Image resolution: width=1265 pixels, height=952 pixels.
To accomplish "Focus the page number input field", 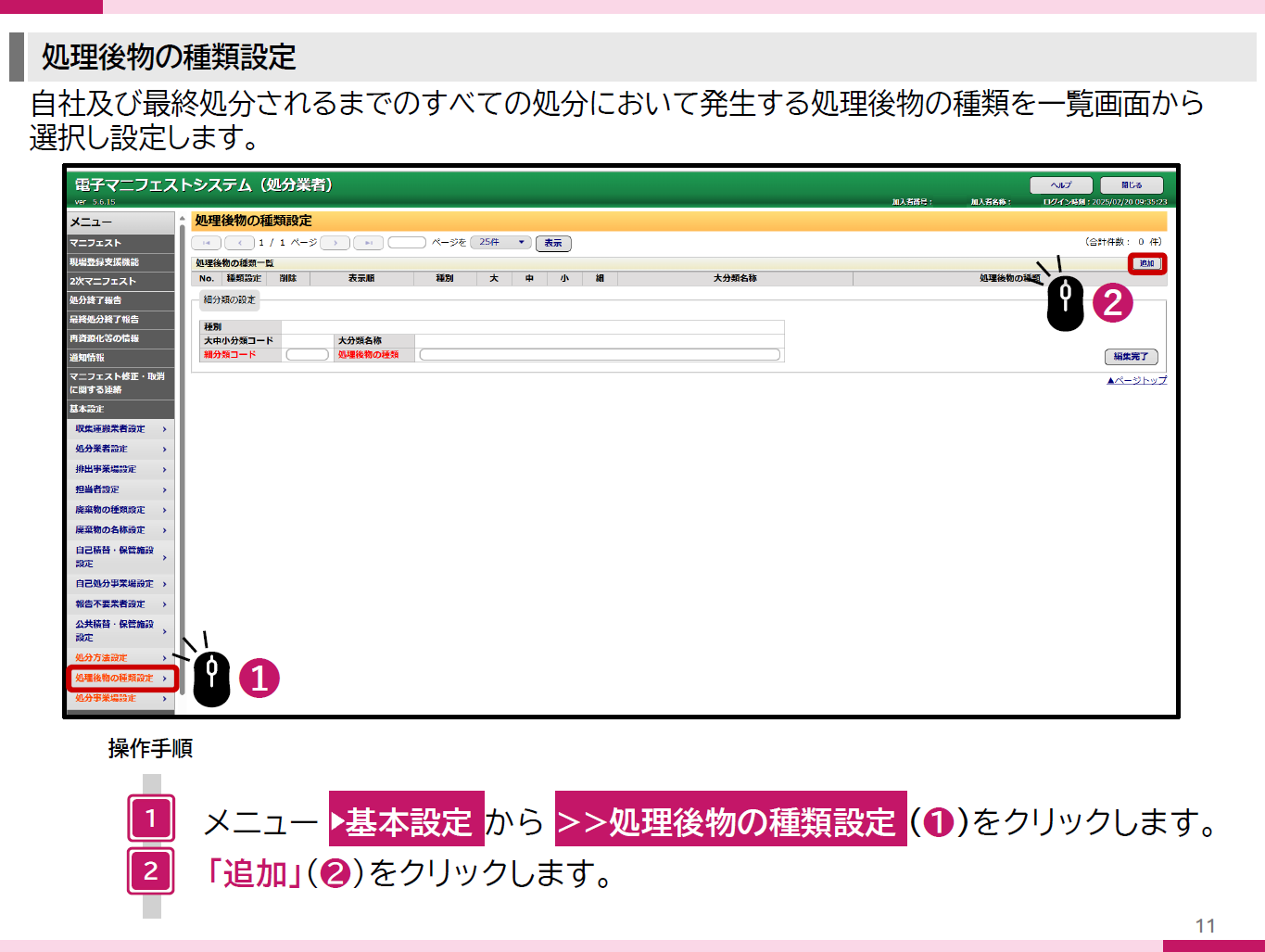I will point(407,242).
